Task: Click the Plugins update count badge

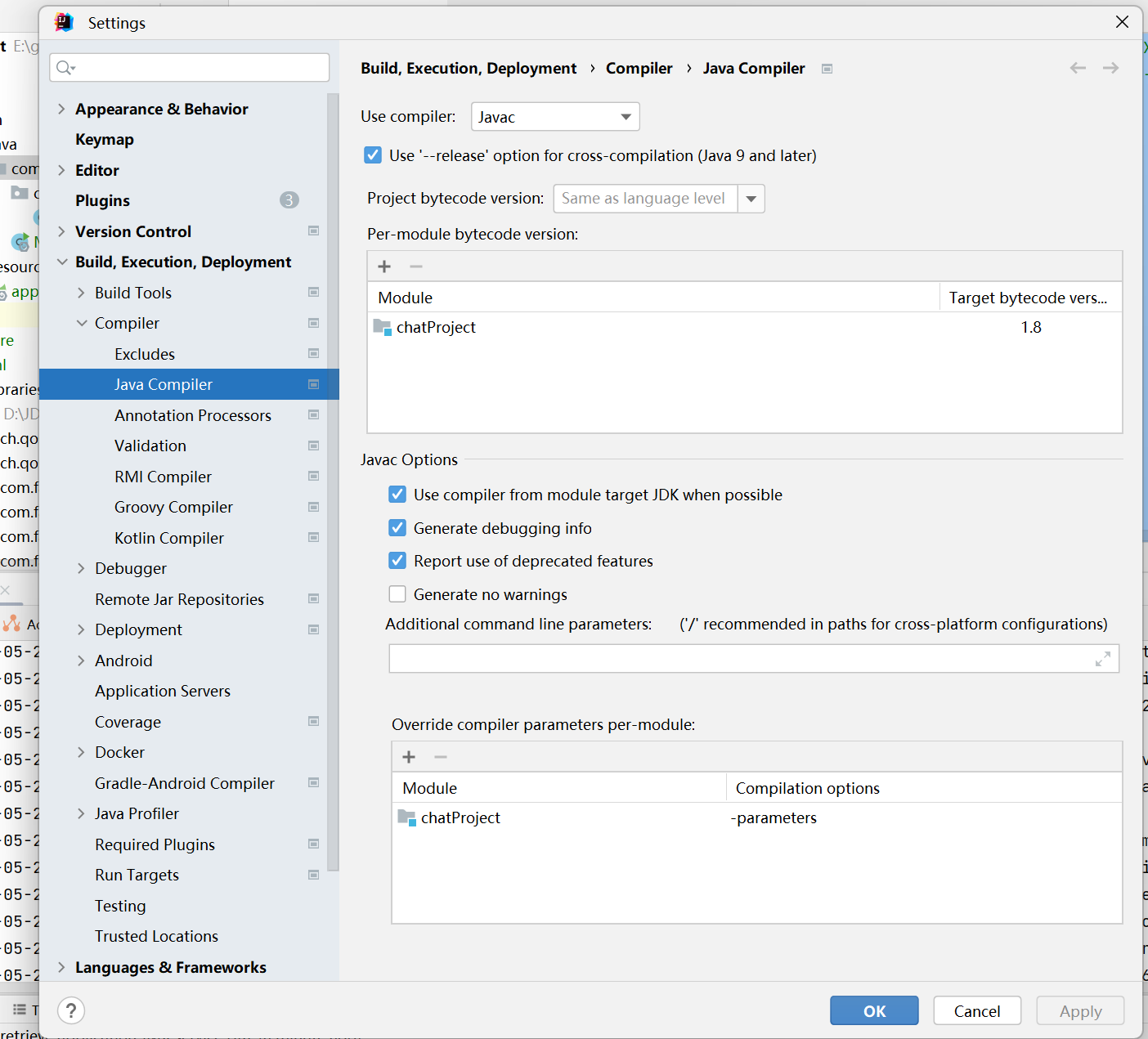Action: [289, 200]
